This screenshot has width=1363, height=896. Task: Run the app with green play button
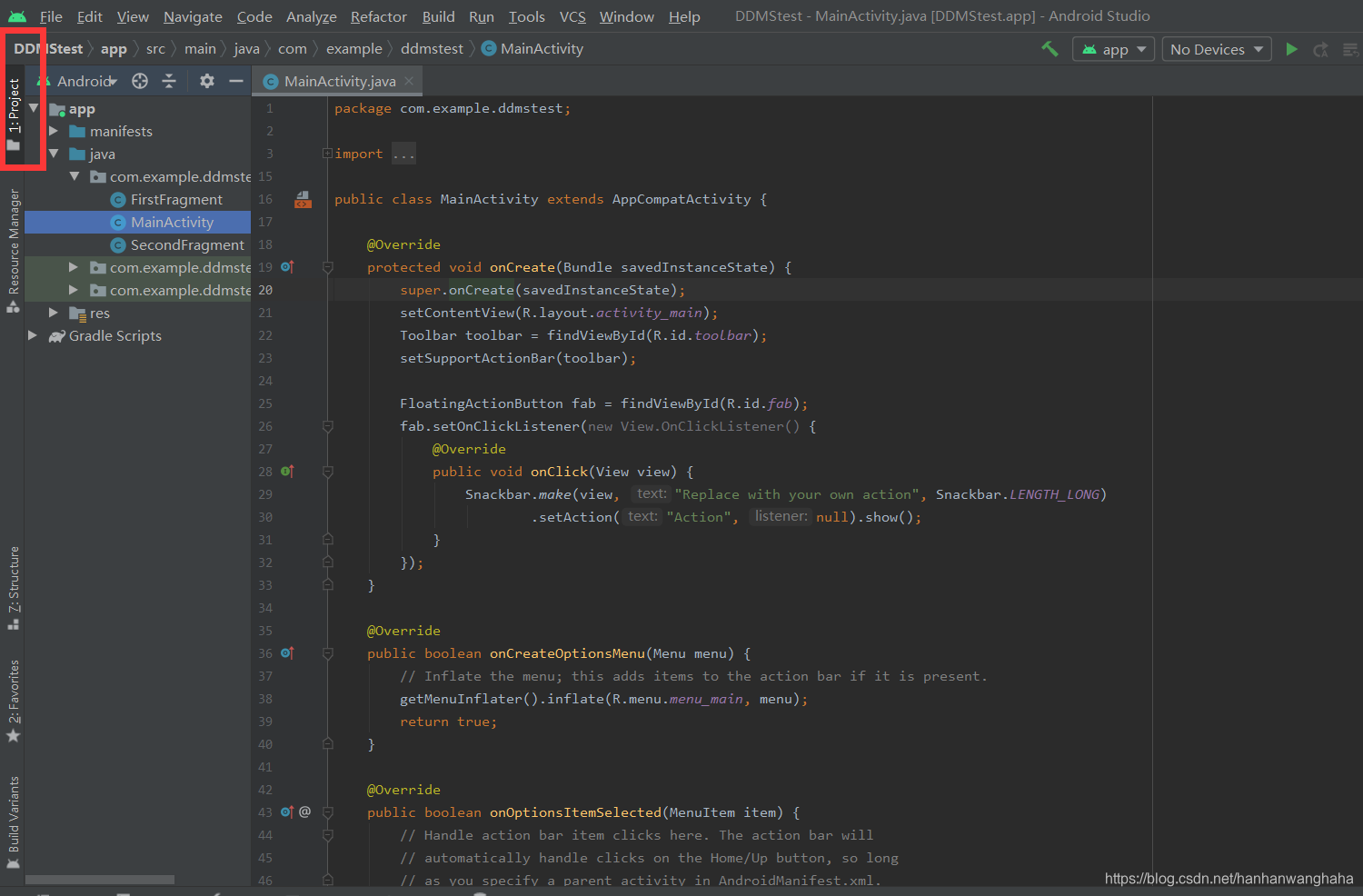coord(1291,49)
